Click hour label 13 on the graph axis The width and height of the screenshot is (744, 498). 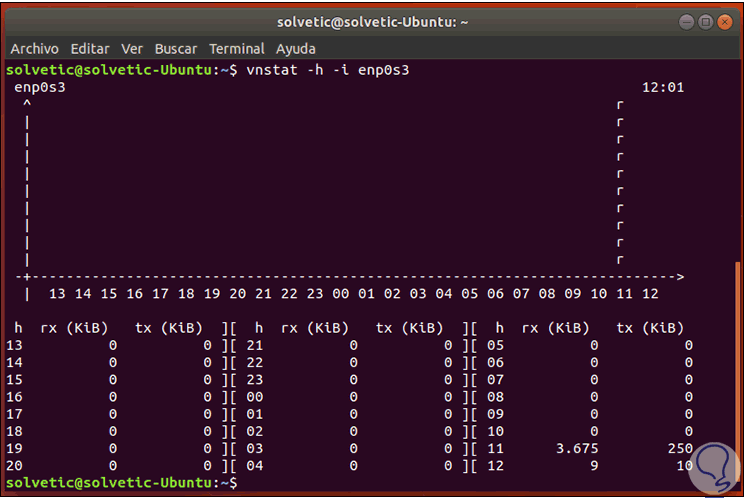tap(57, 294)
